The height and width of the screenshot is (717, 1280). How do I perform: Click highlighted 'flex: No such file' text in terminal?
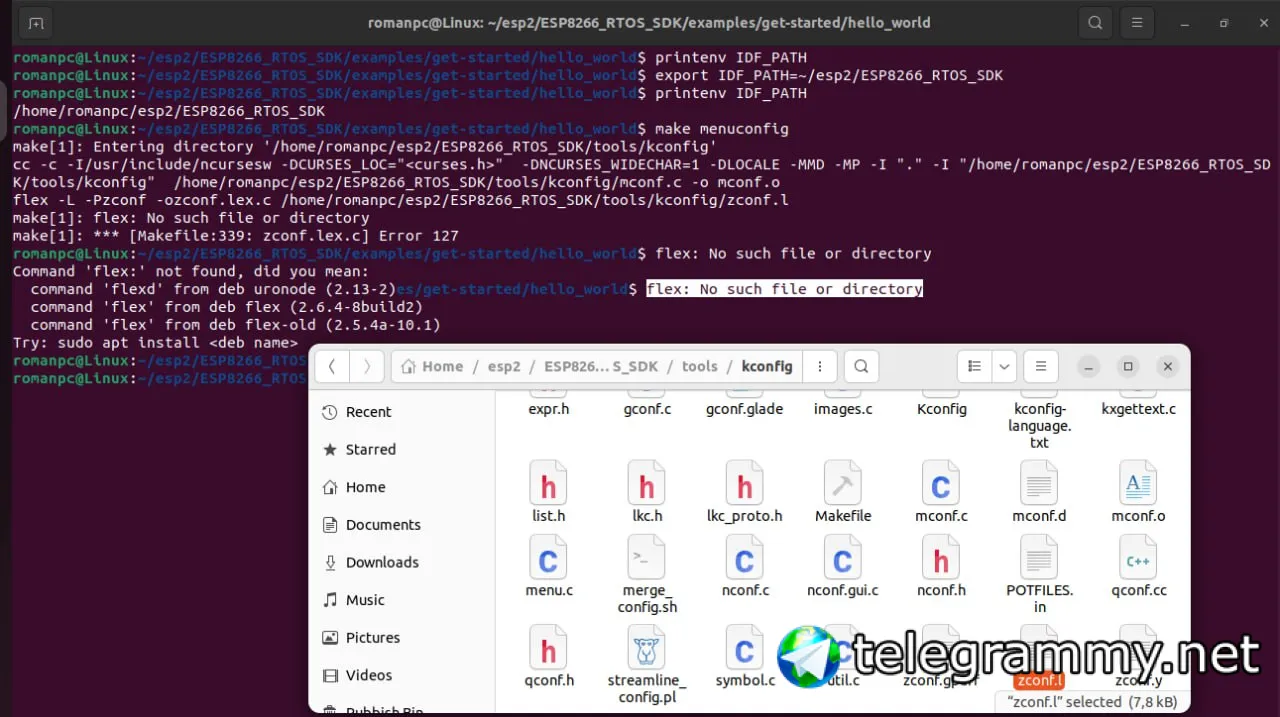click(784, 289)
